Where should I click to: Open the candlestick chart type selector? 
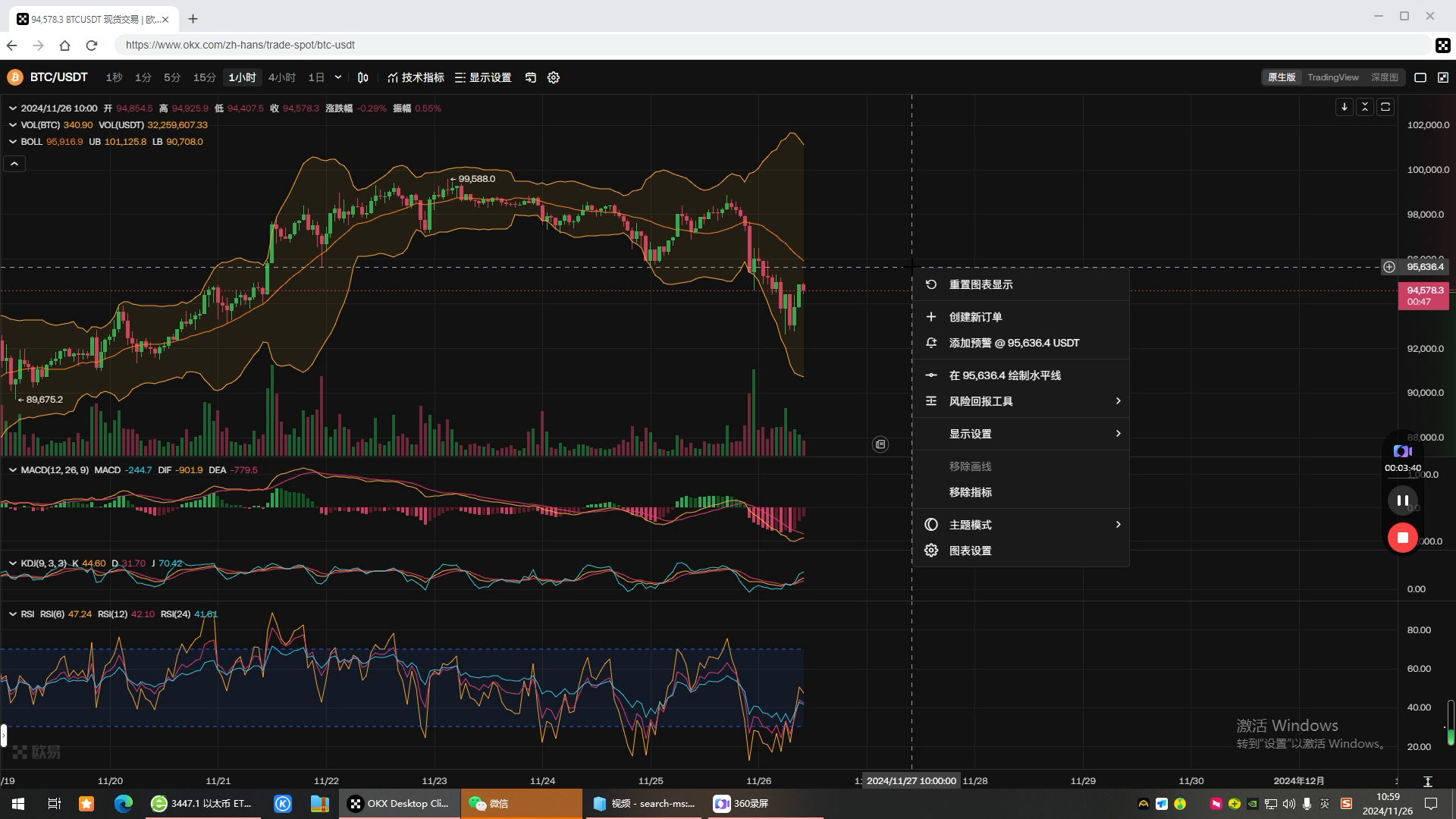pos(363,77)
